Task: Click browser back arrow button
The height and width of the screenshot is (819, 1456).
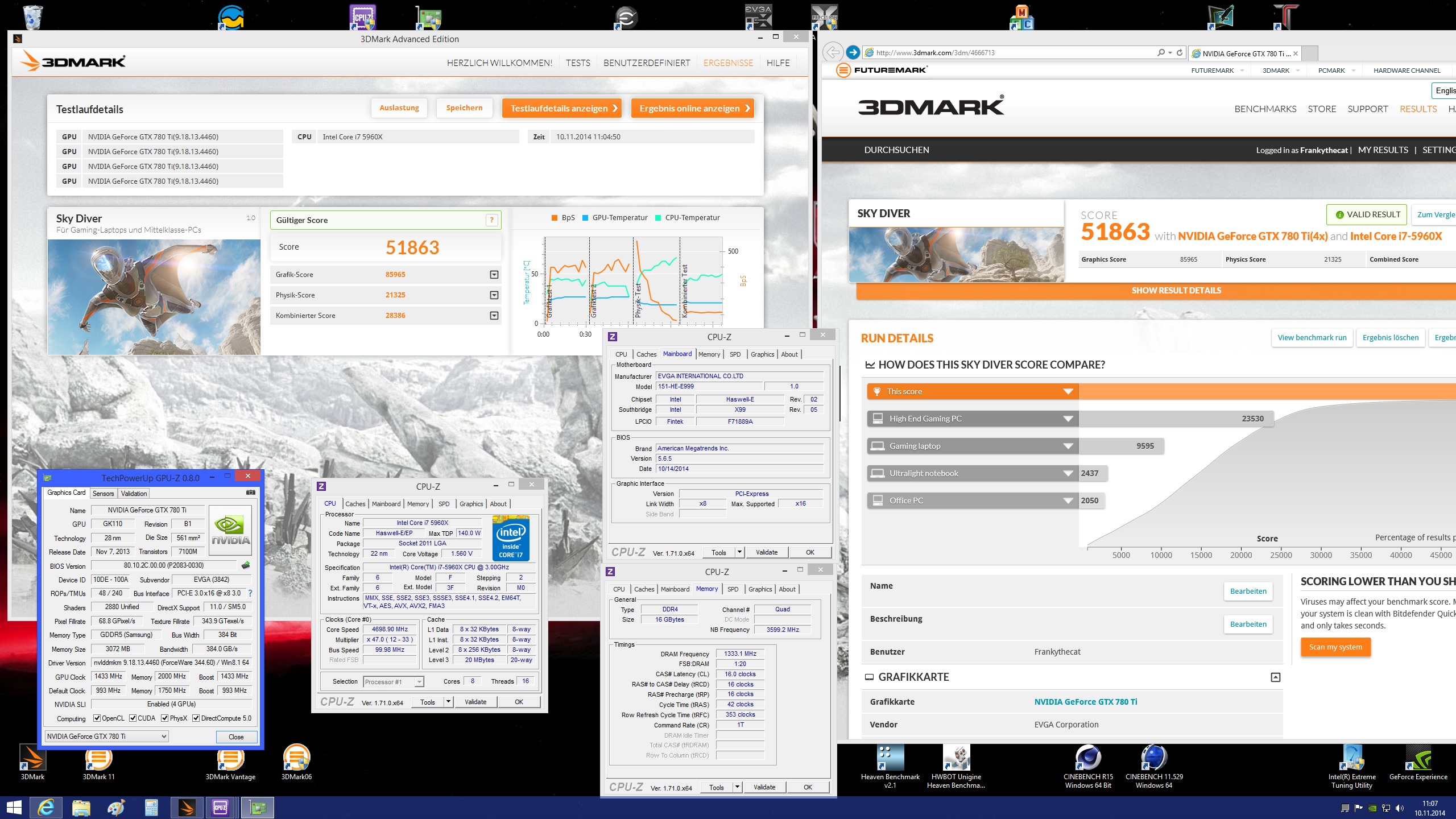Action: tap(833, 52)
